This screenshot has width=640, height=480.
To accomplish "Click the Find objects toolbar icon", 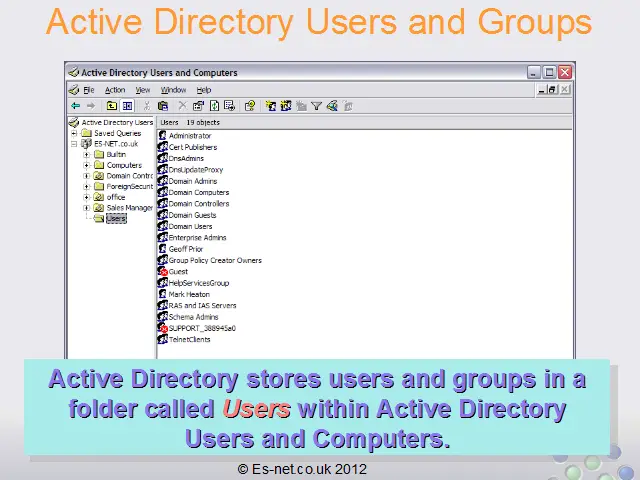I will (x=332, y=106).
